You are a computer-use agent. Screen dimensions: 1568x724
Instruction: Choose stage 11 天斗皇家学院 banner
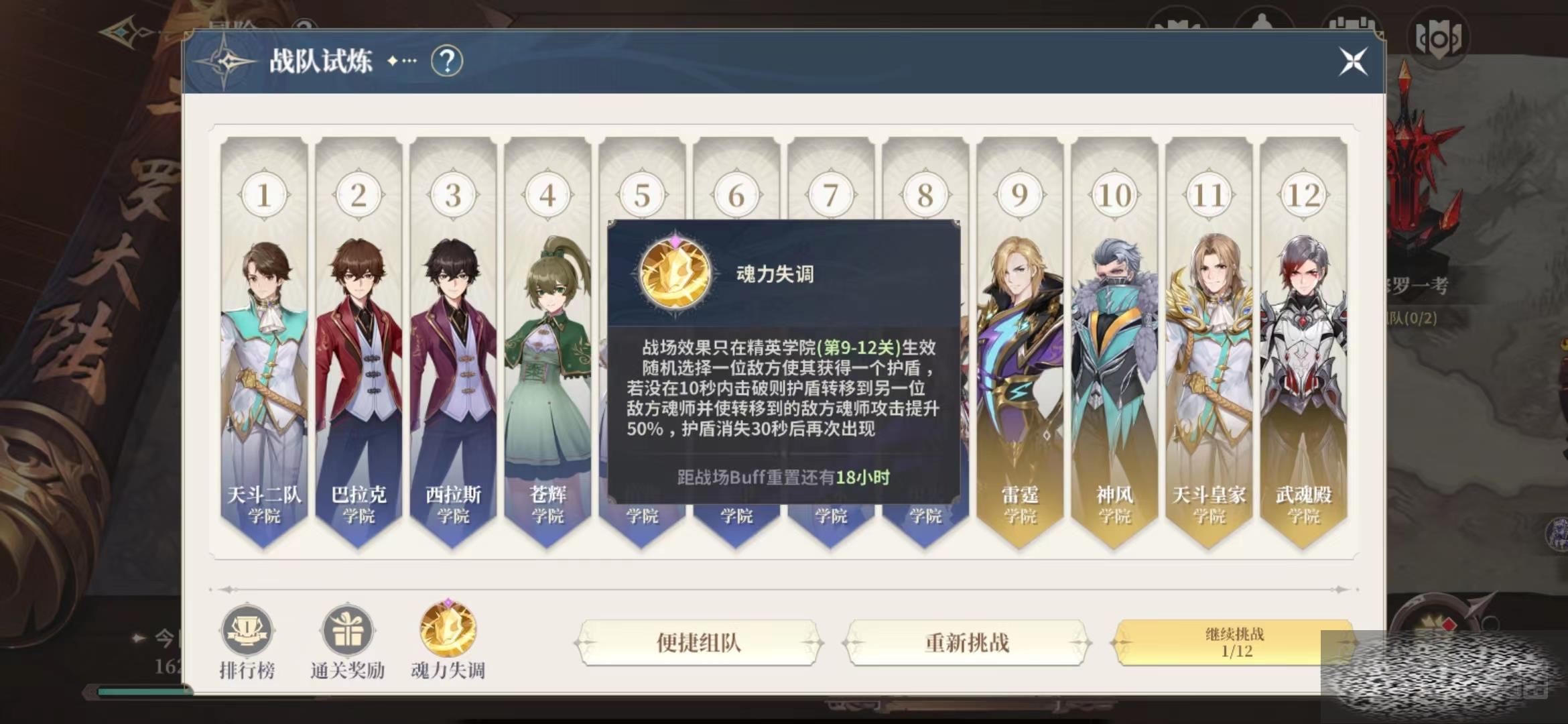[x=1209, y=343]
